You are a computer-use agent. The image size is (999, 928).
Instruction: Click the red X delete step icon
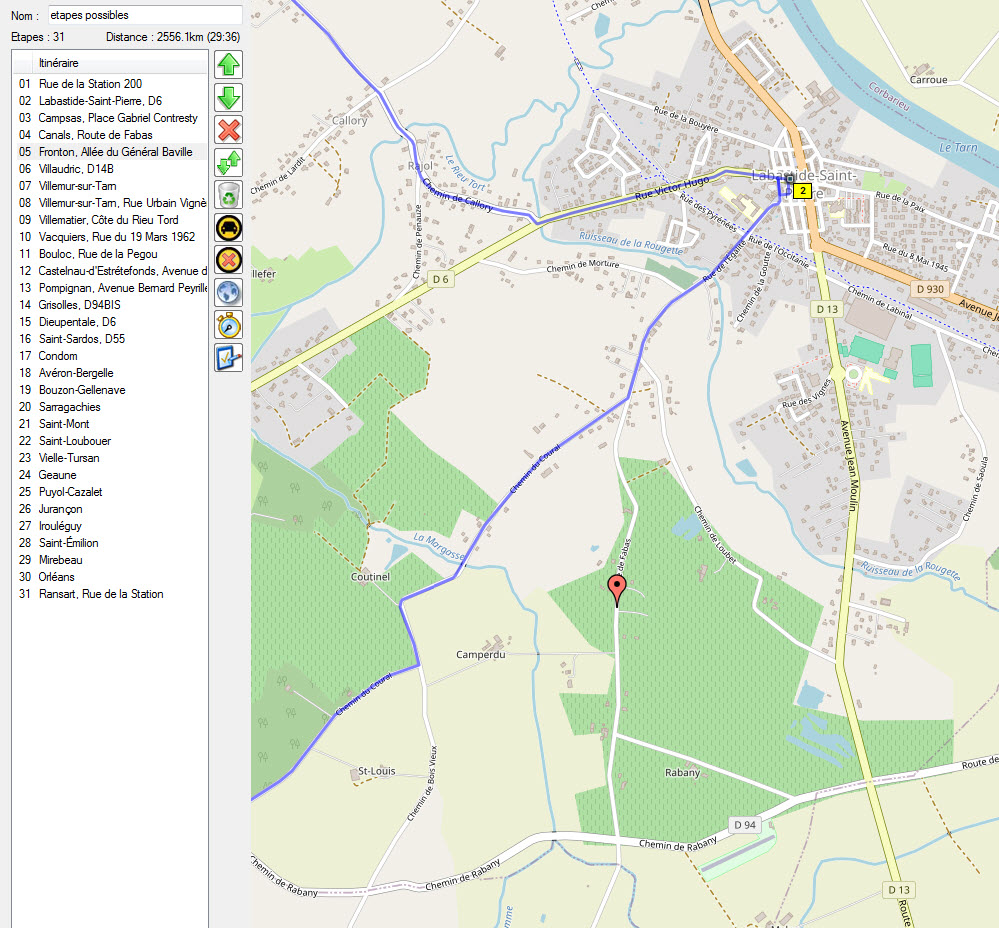point(228,130)
